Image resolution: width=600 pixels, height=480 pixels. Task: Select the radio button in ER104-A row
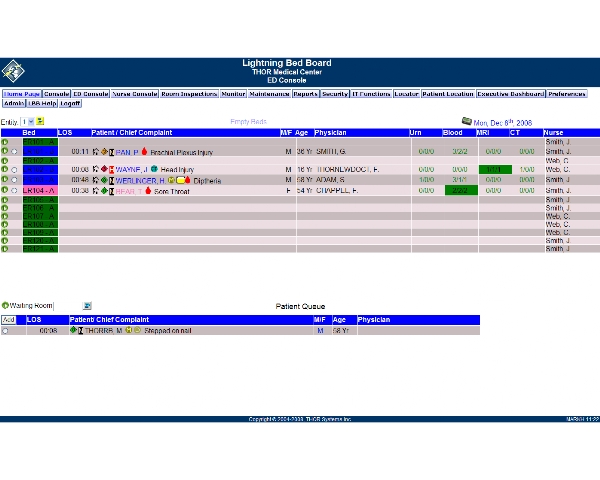pyautogui.click(x=14, y=190)
